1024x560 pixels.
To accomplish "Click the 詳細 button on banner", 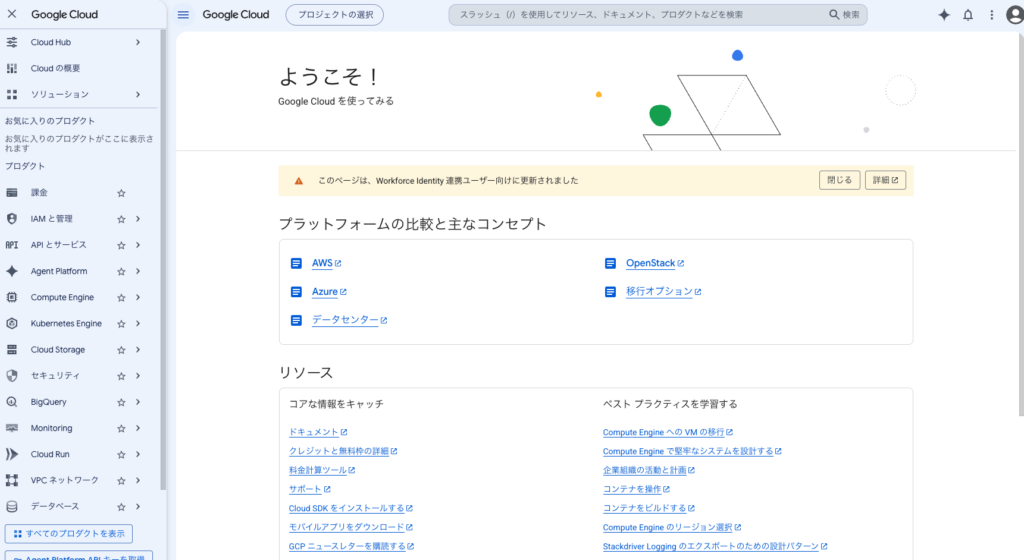I will [885, 180].
